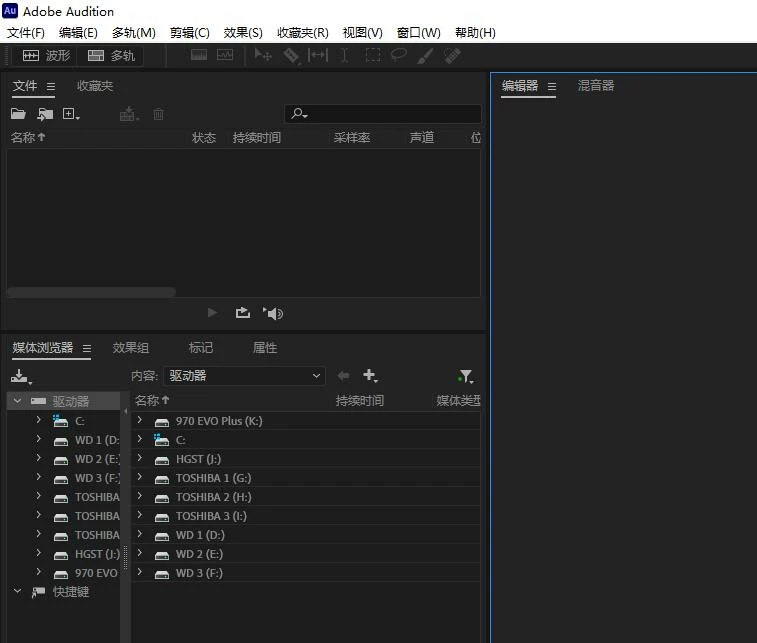The height and width of the screenshot is (643, 757).
Task: Click the media browser import icon
Action: click(x=21, y=376)
